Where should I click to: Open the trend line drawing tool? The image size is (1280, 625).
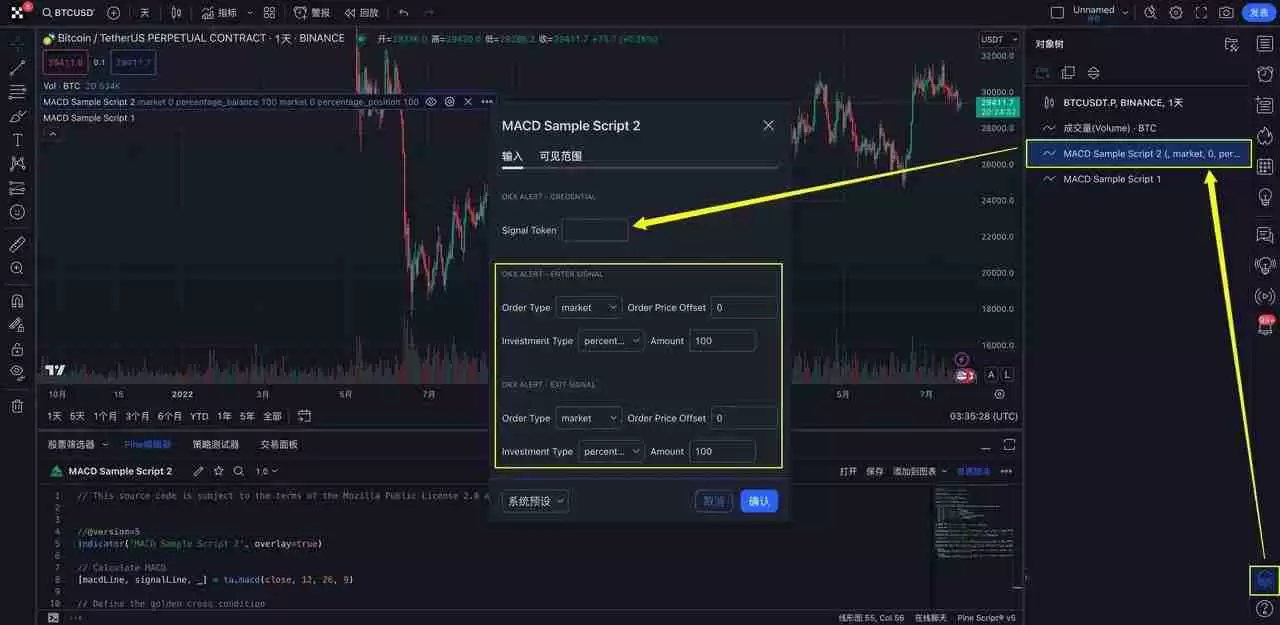pos(15,69)
